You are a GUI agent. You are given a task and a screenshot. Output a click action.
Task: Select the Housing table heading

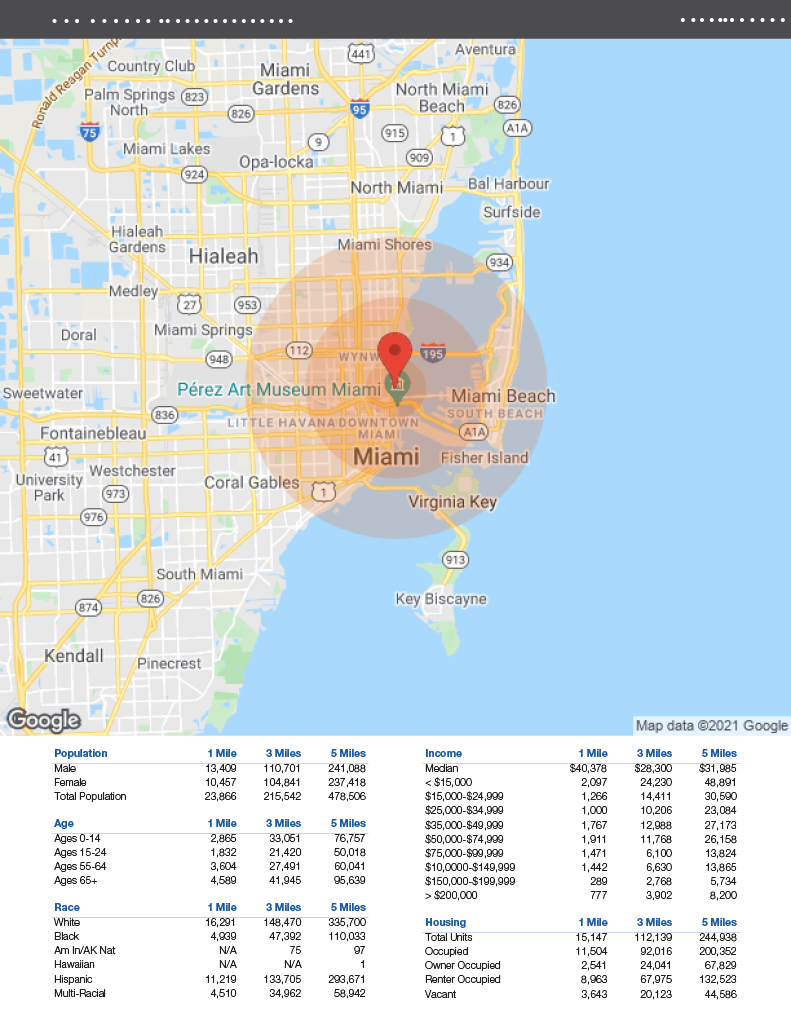point(445,922)
